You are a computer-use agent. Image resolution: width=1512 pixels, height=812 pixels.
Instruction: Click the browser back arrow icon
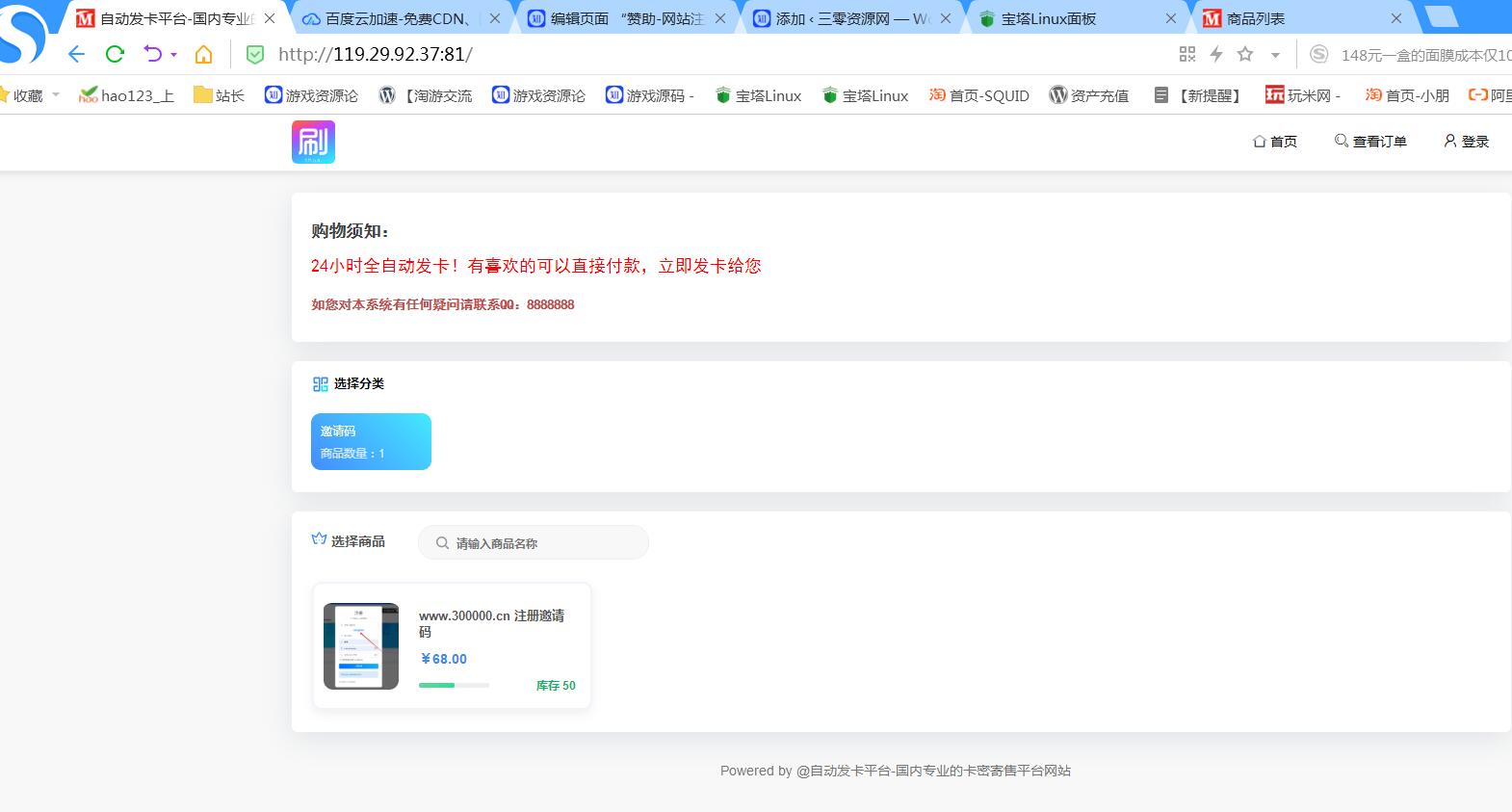[77, 55]
